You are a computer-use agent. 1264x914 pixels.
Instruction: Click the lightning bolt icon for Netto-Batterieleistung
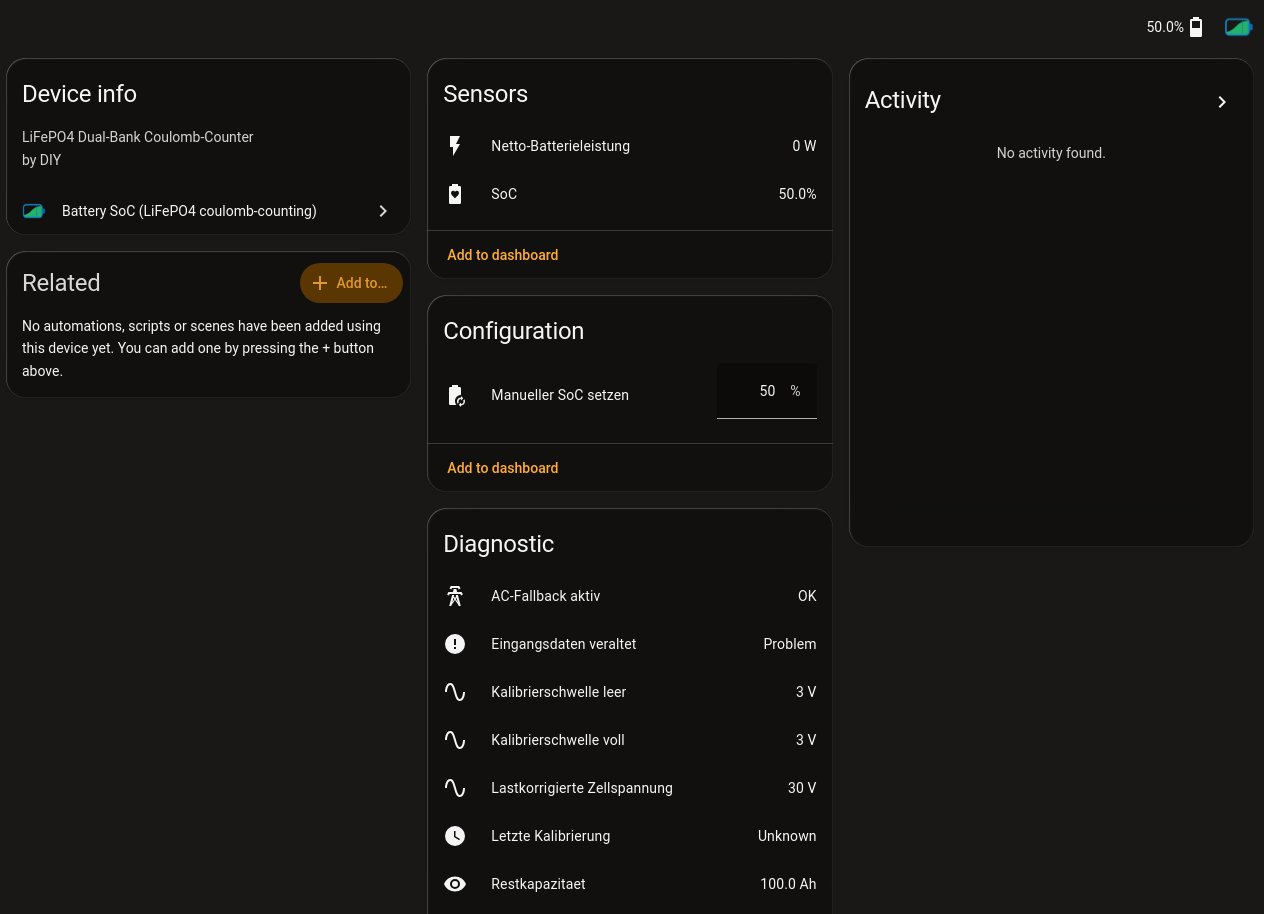coord(455,146)
